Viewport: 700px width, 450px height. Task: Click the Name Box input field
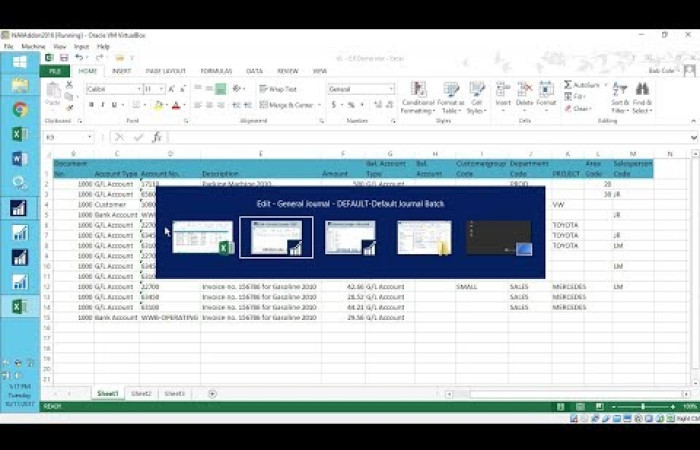click(x=65, y=137)
